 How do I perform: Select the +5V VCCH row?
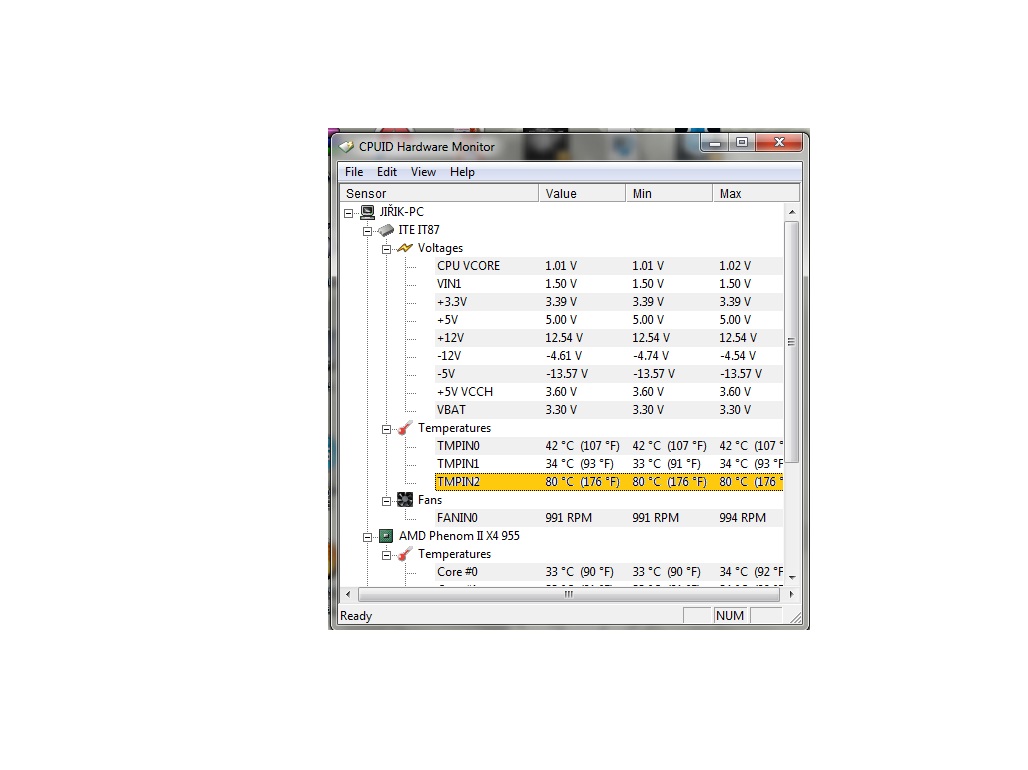click(x=609, y=392)
